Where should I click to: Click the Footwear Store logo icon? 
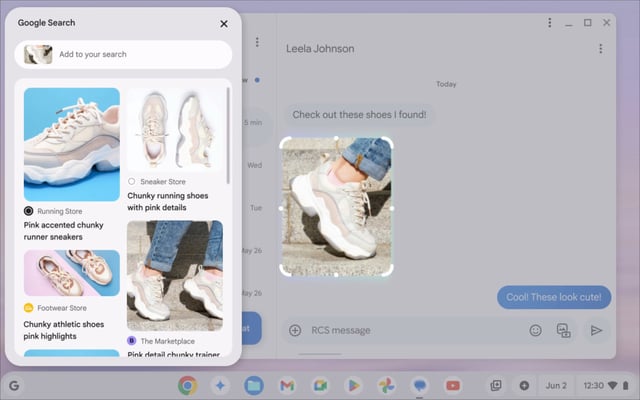29,308
